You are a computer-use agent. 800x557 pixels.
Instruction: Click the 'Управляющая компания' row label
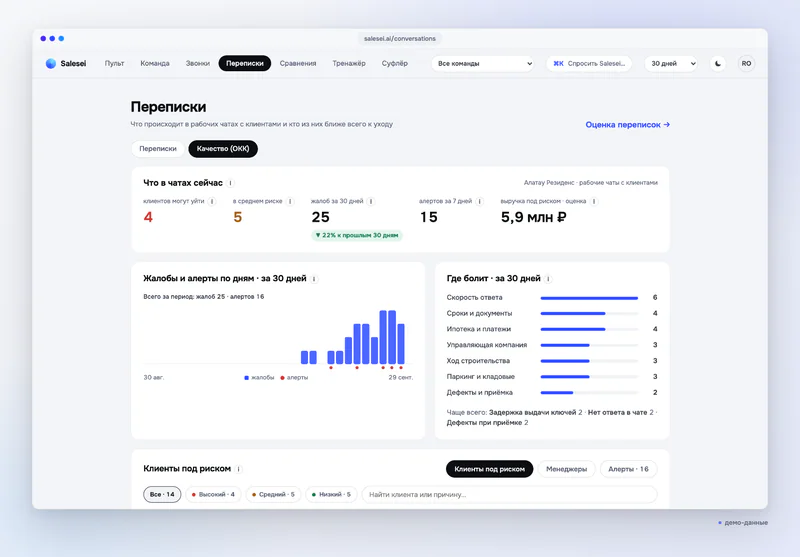(x=486, y=345)
